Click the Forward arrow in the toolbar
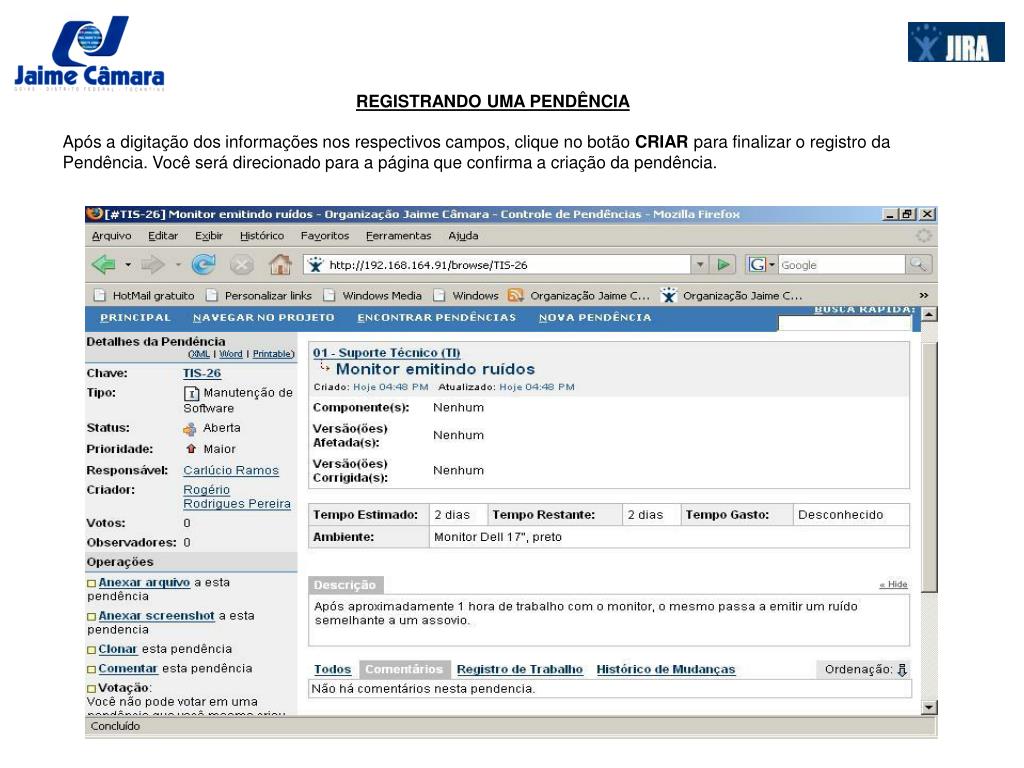 [x=152, y=264]
